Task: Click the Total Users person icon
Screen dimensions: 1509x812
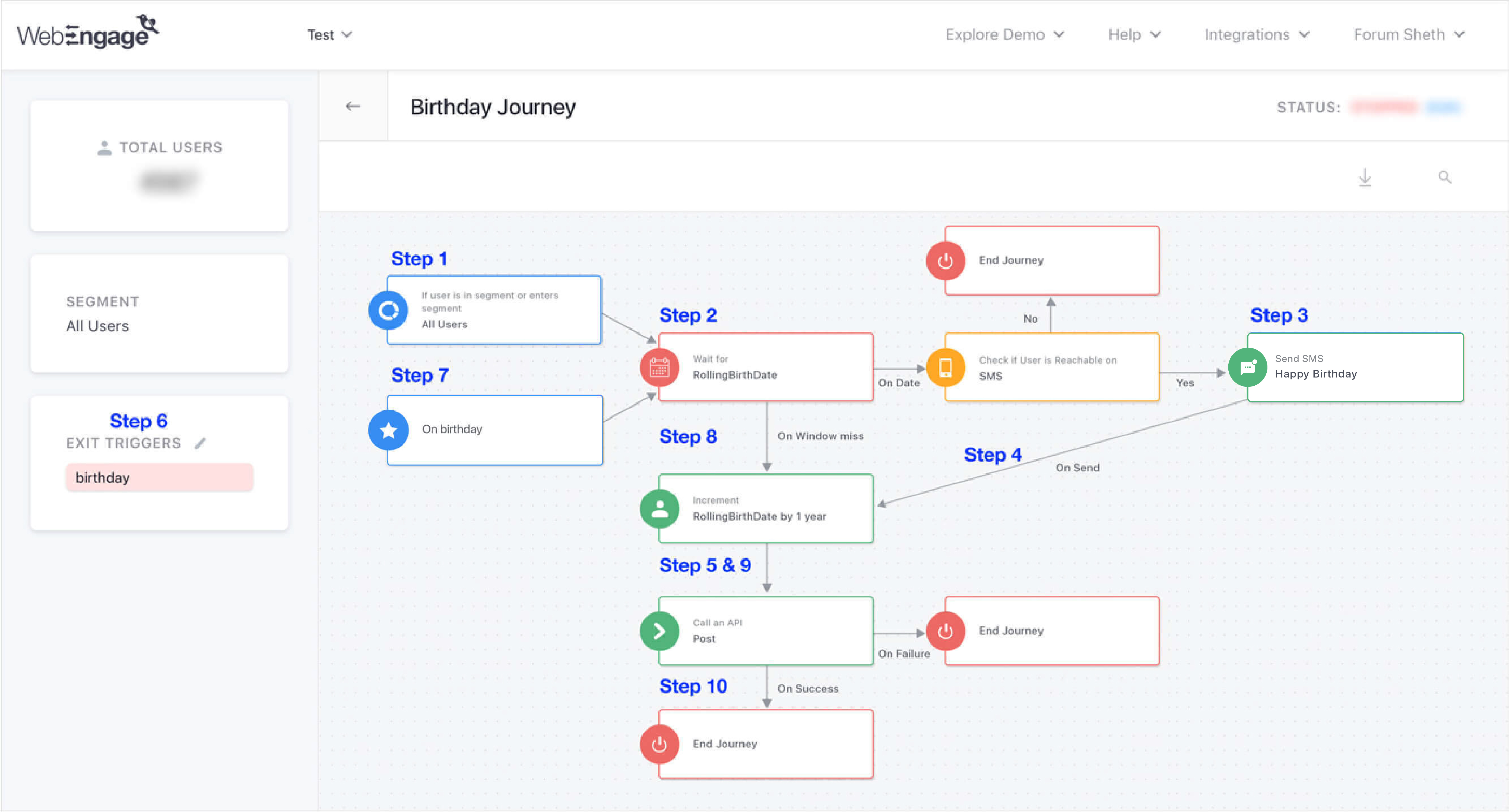Action: click(104, 148)
